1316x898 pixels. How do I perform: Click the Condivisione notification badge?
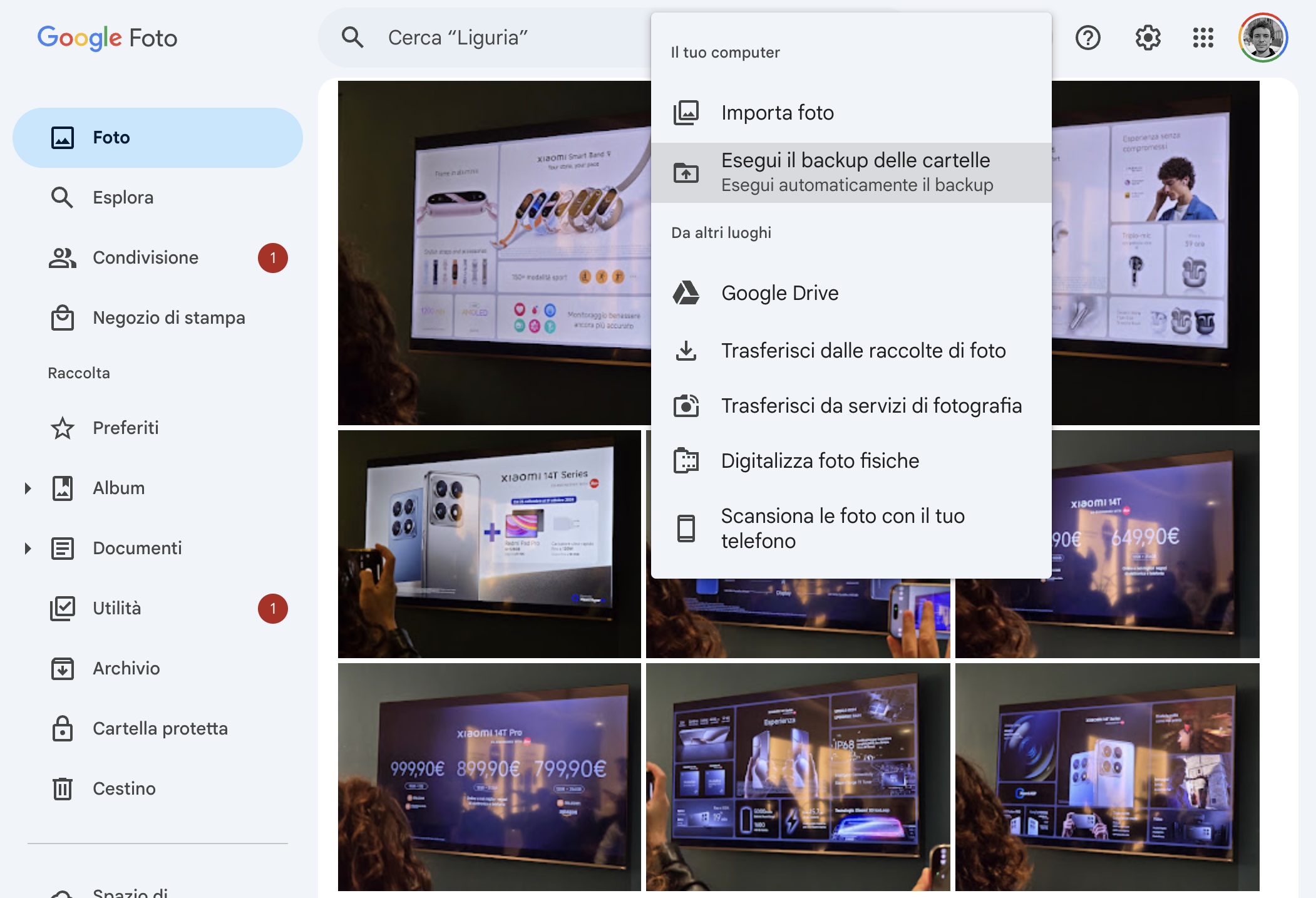coord(273,258)
